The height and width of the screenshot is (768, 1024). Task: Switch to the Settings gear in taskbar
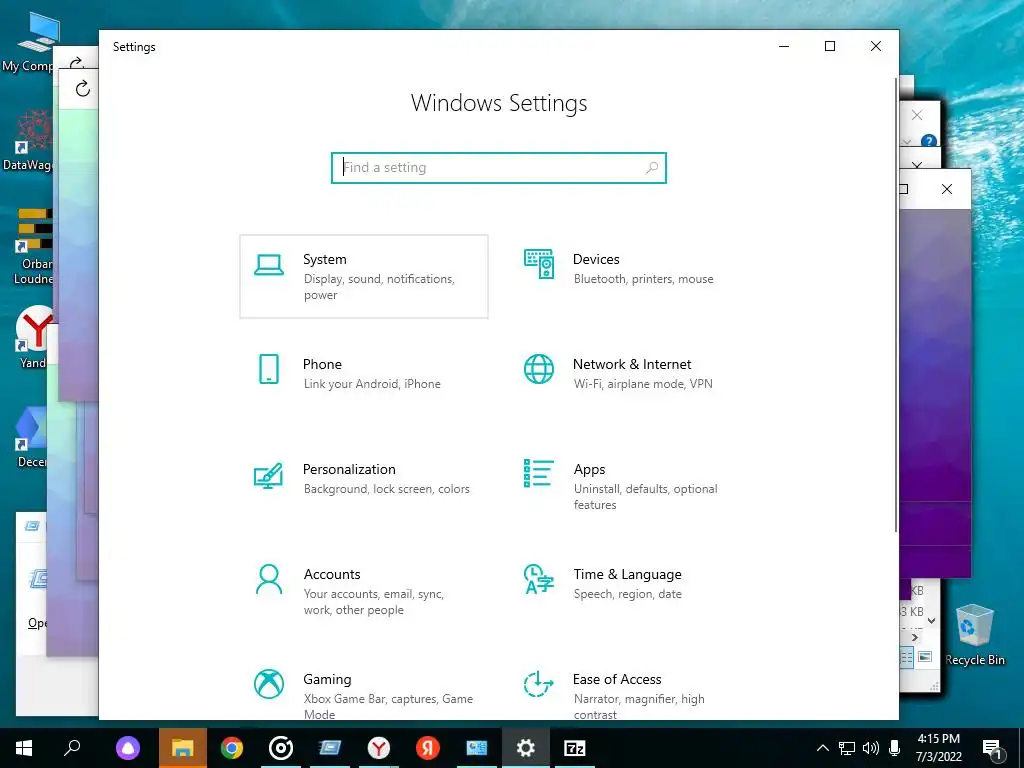(526, 748)
